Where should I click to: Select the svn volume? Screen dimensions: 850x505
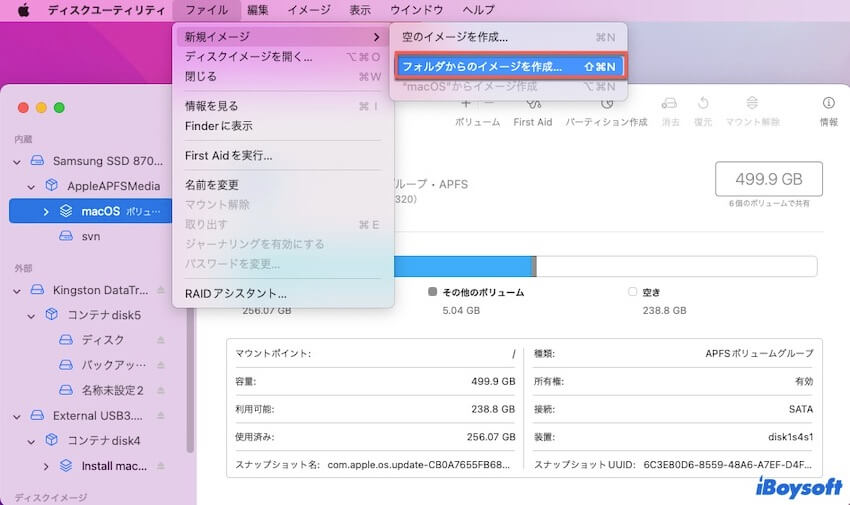click(x=91, y=236)
